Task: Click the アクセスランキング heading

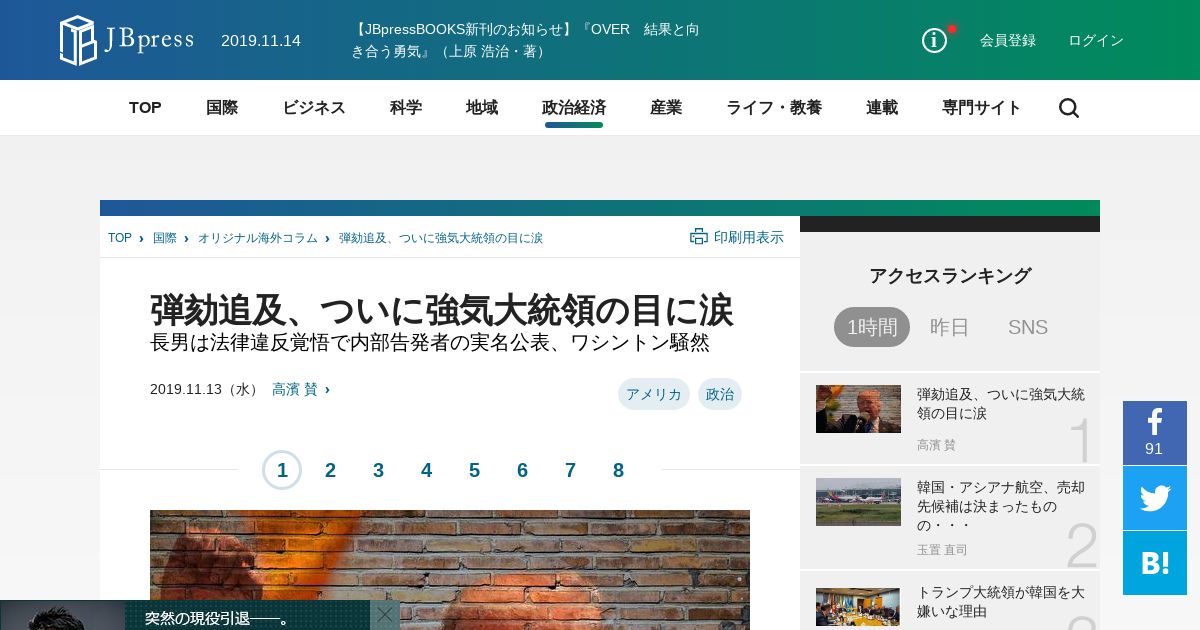Action: [950, 276]
